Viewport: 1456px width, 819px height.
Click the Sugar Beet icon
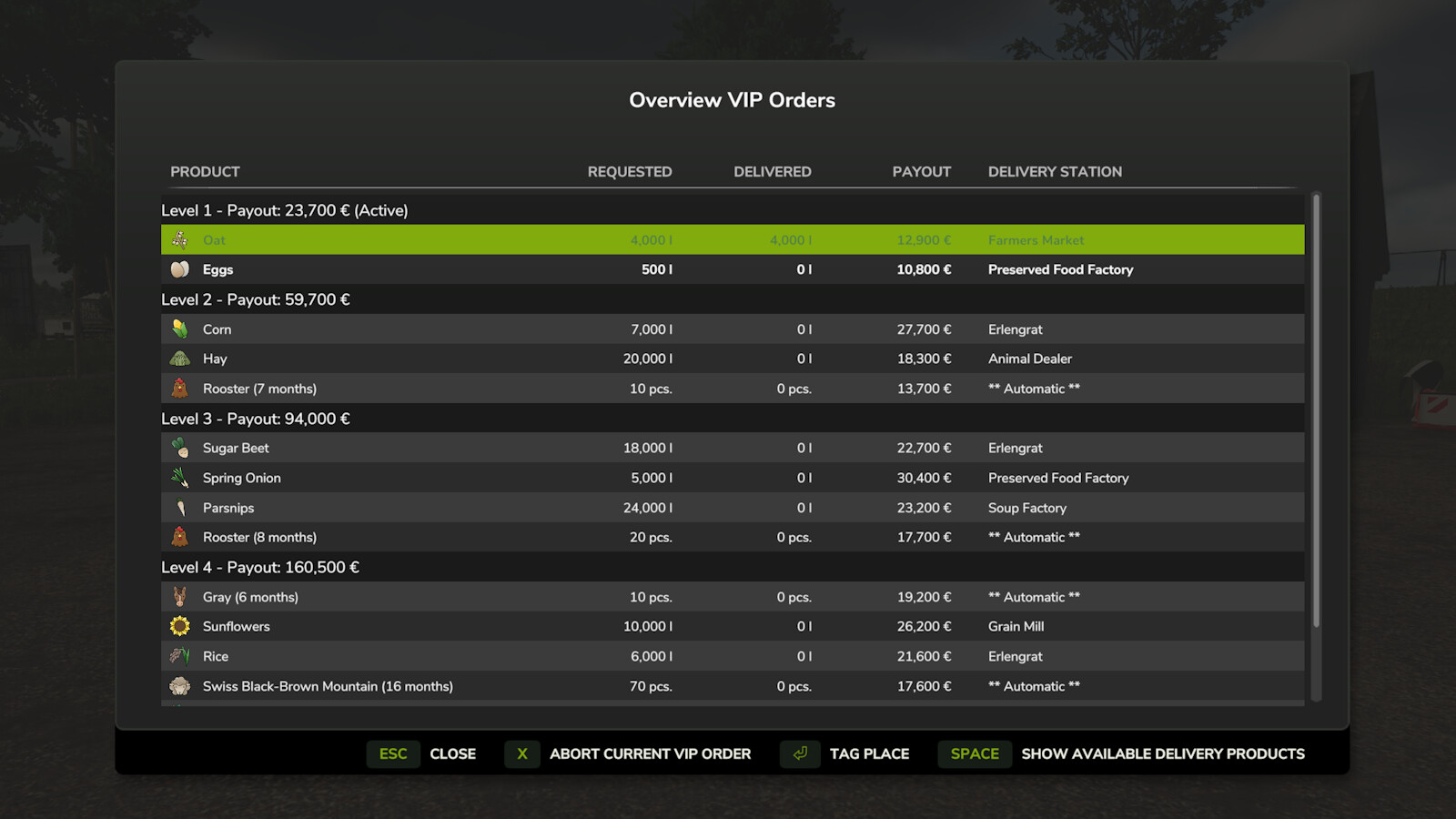tap(179, 447)
